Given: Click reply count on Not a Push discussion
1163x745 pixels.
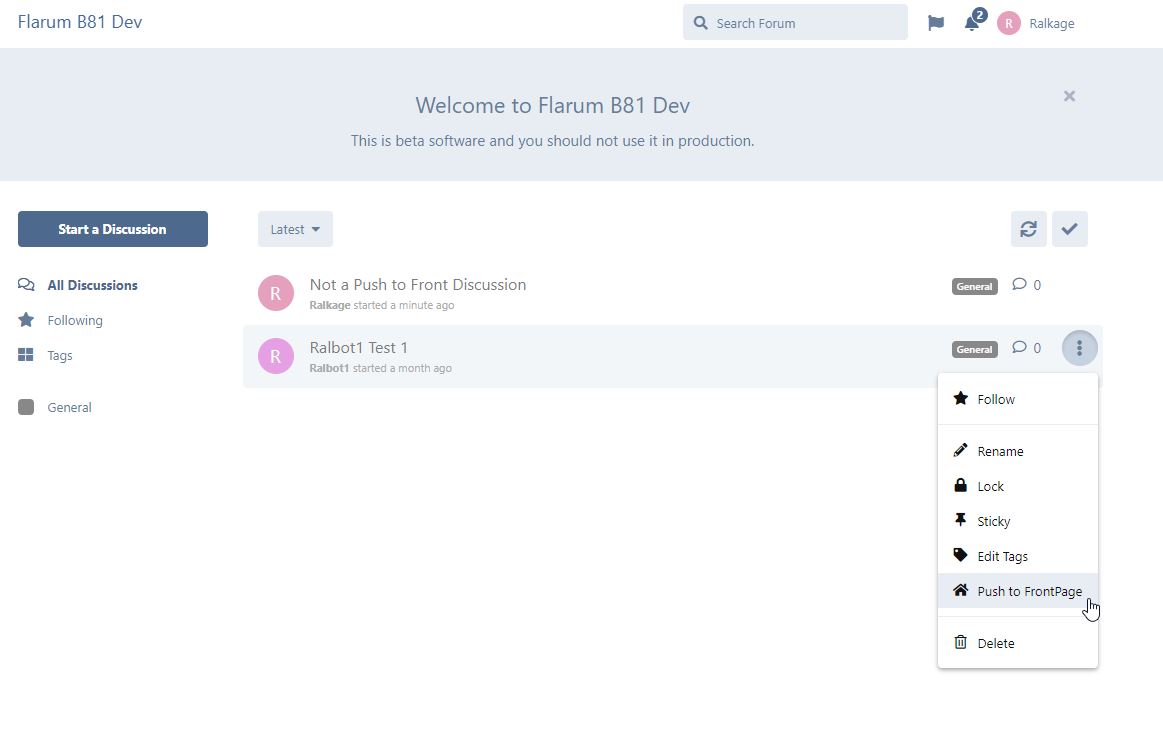Looking at the screenshot, I should tap(1027, 285).
